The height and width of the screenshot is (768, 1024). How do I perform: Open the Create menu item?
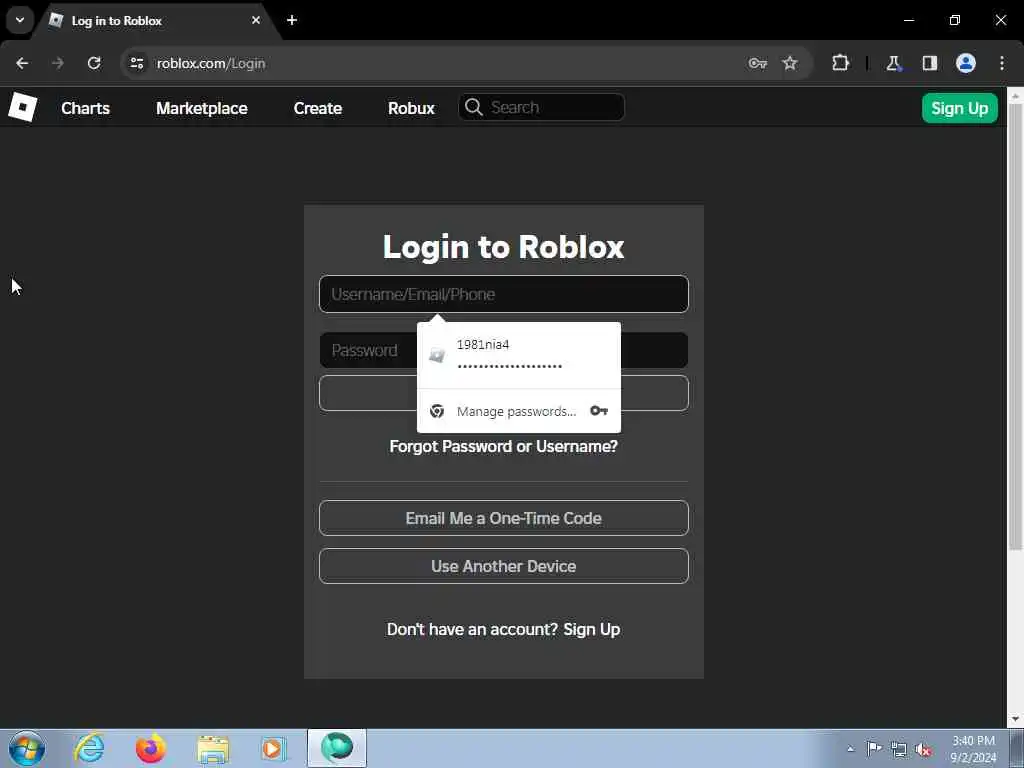click(318, 108)
